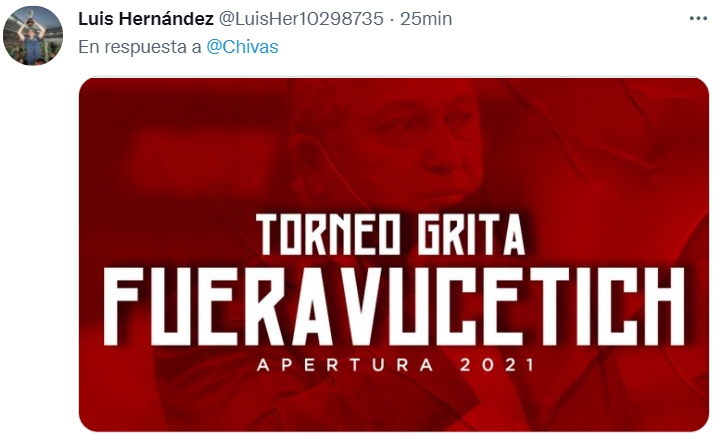
Task: Click the 2021 year text in the graphic
Action: (497, 365)
